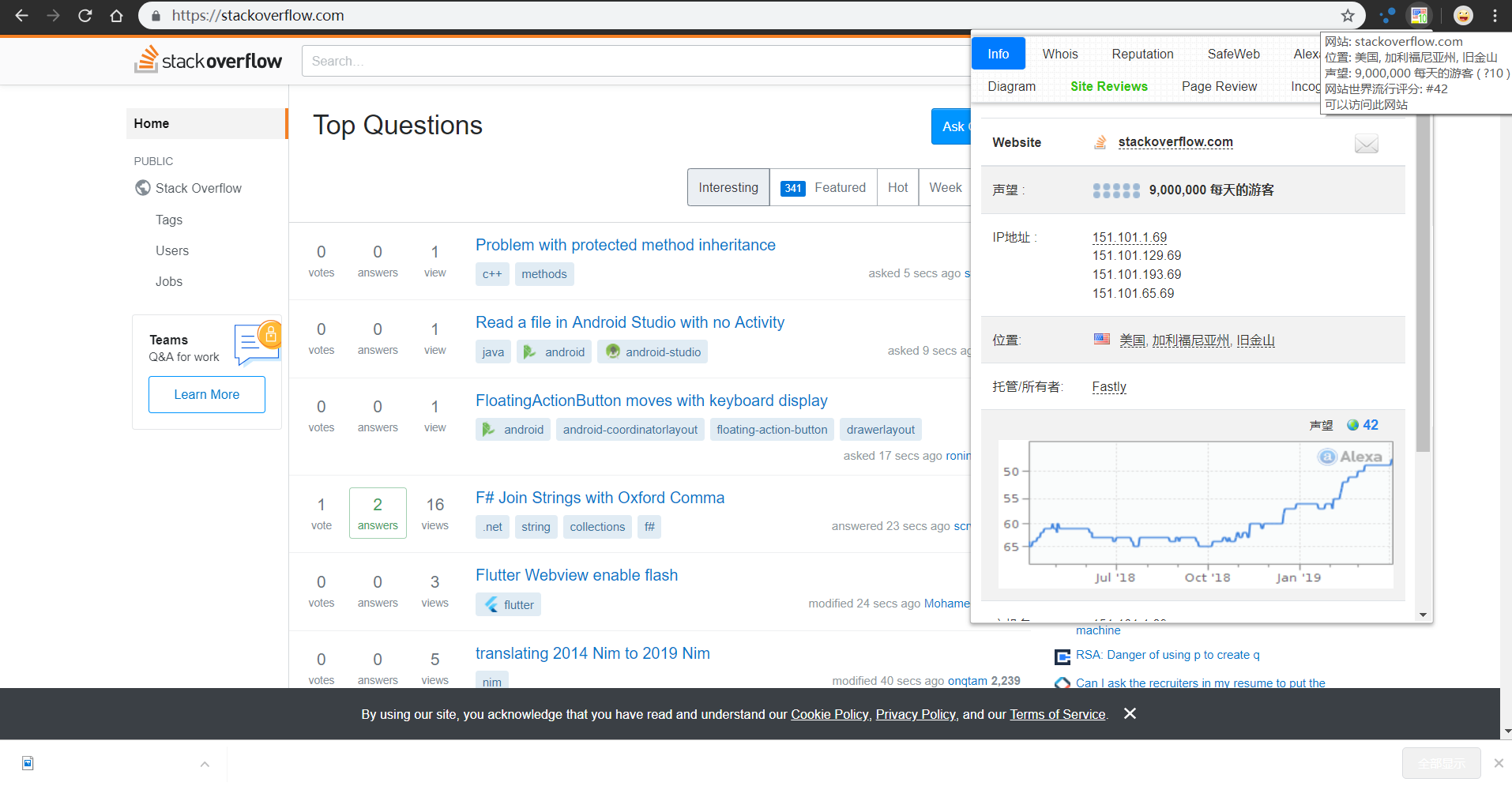Click the five-dot reputation rating indicator

[x=1116, y=190]
